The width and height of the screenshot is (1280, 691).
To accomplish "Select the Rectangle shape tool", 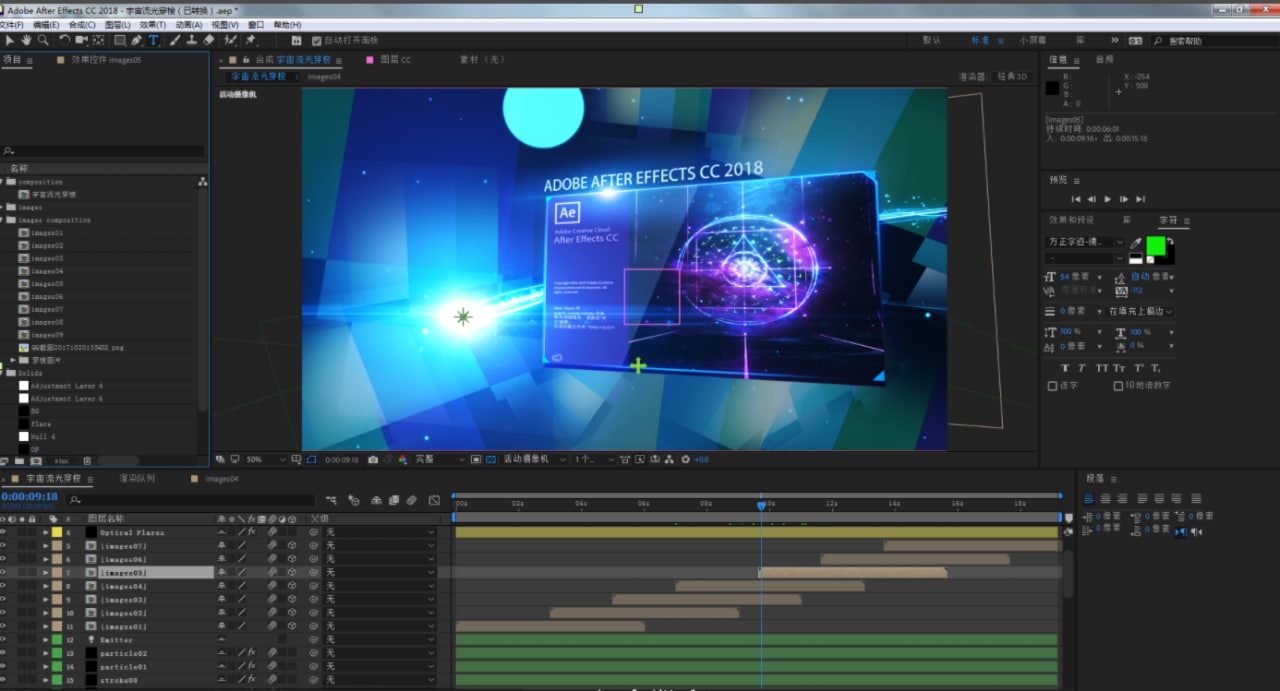I will pos(120,41).
